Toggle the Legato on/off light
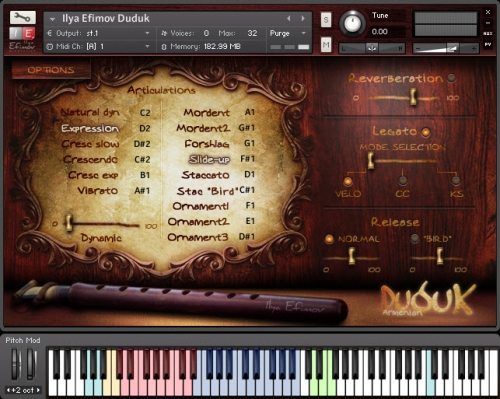Screen dimensions: 500x399 click(x=426, y=132)
